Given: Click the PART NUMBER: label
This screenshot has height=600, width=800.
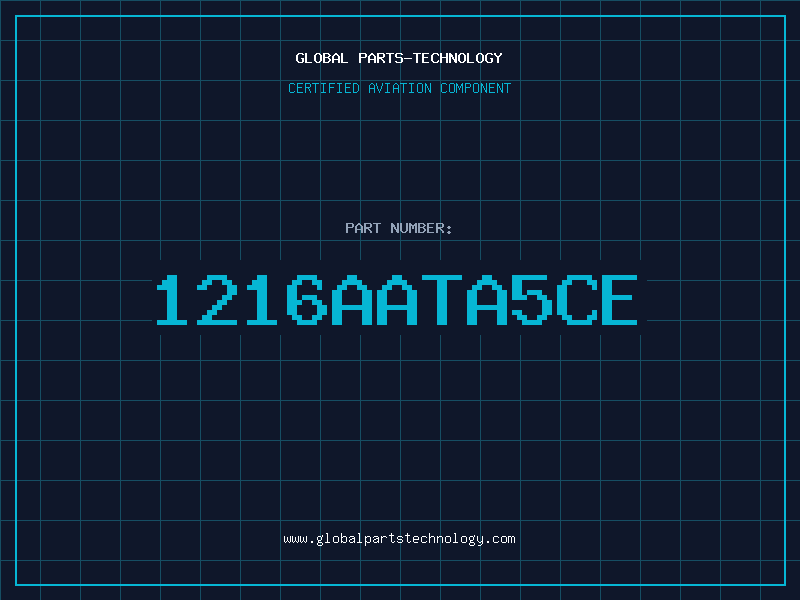Looking at the screenshot, I should click(399, 228).
